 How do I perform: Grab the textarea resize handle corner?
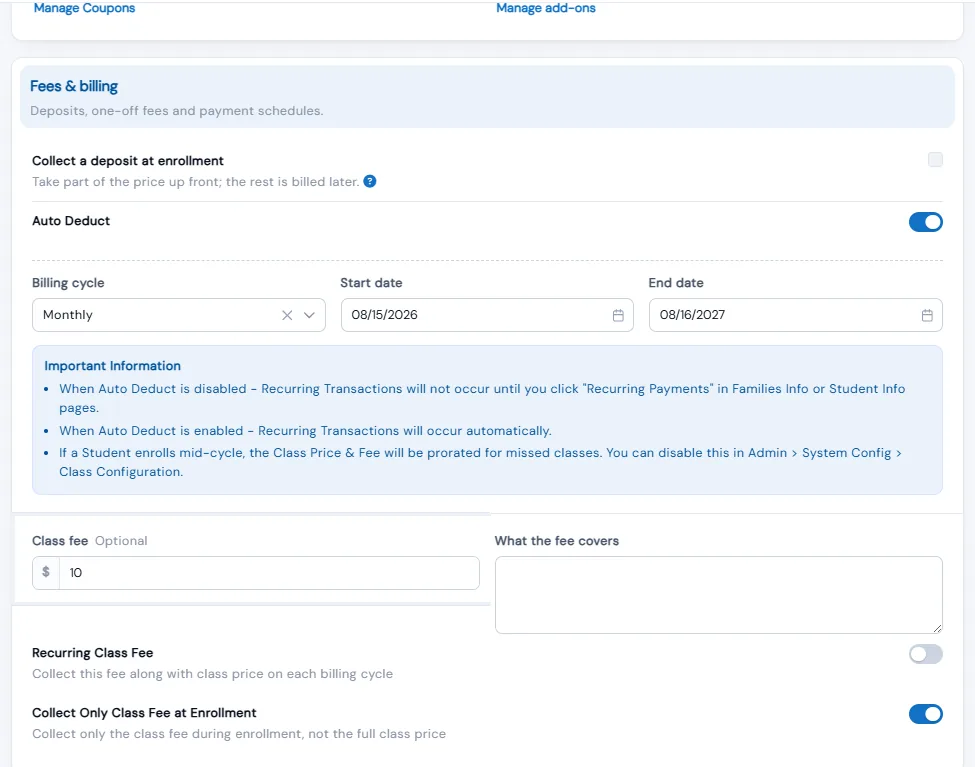(937, 628)
